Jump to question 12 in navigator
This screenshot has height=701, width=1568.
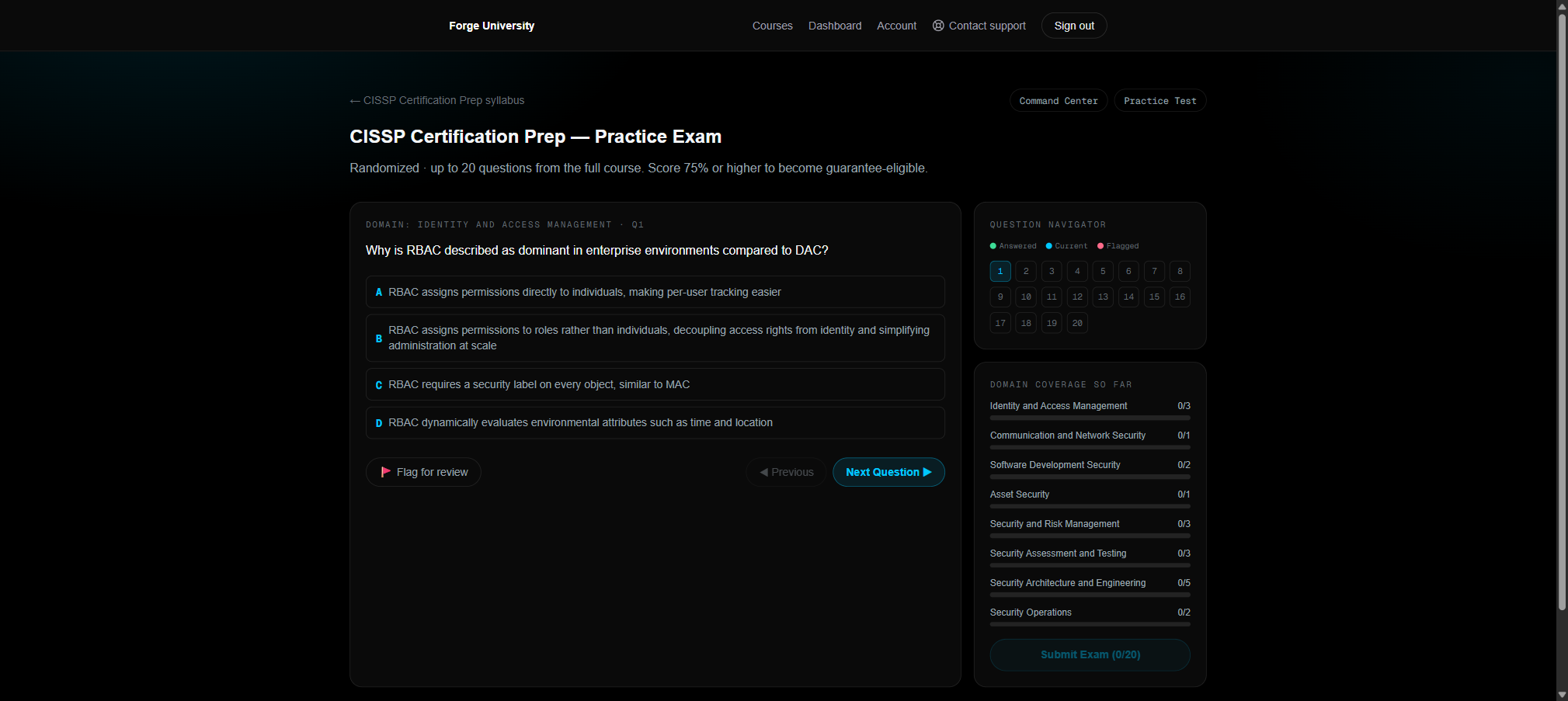click(1077, 297)
